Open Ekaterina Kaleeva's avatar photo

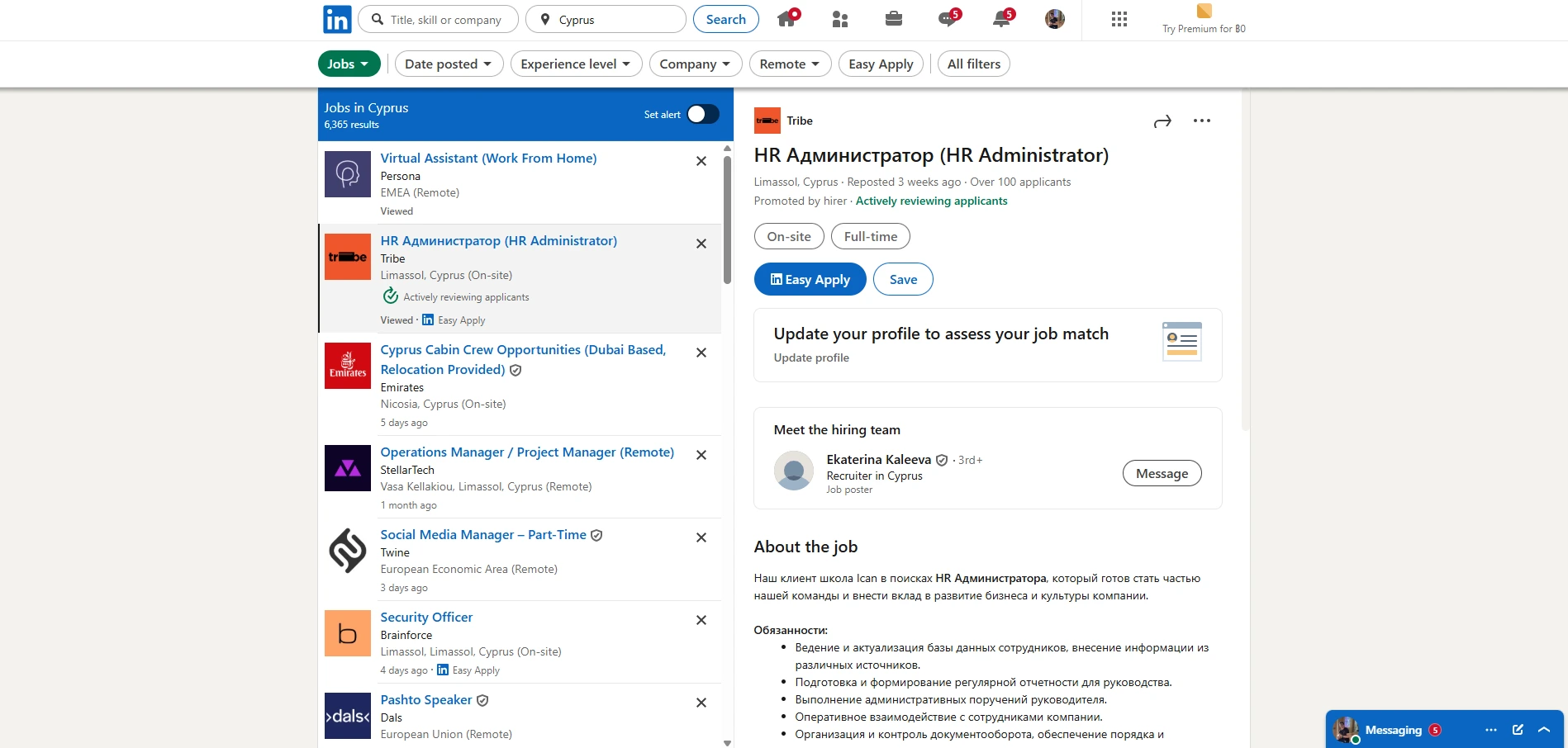[x=794, y=471]
